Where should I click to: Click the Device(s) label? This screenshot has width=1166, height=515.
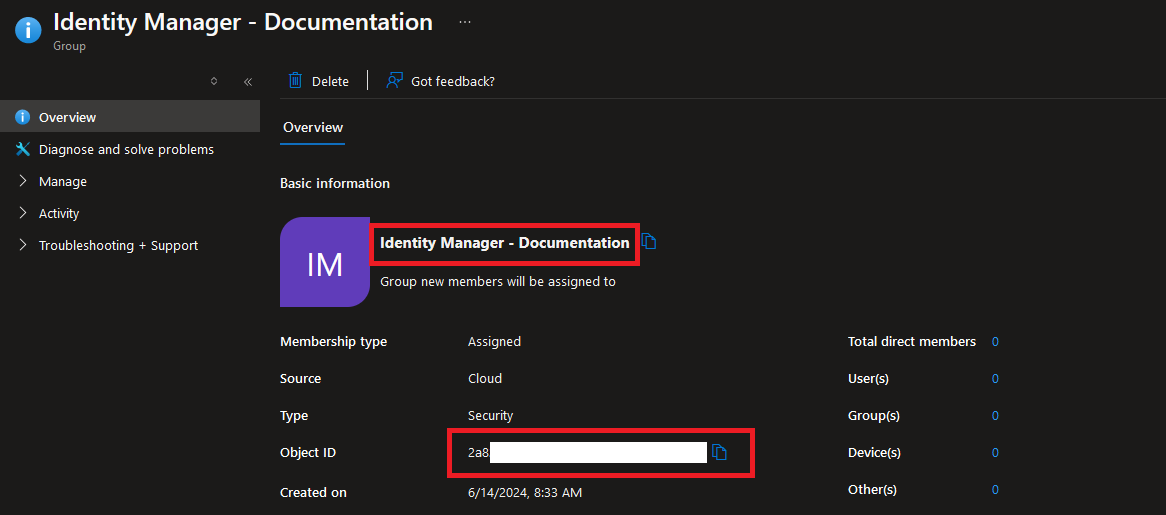874,453
